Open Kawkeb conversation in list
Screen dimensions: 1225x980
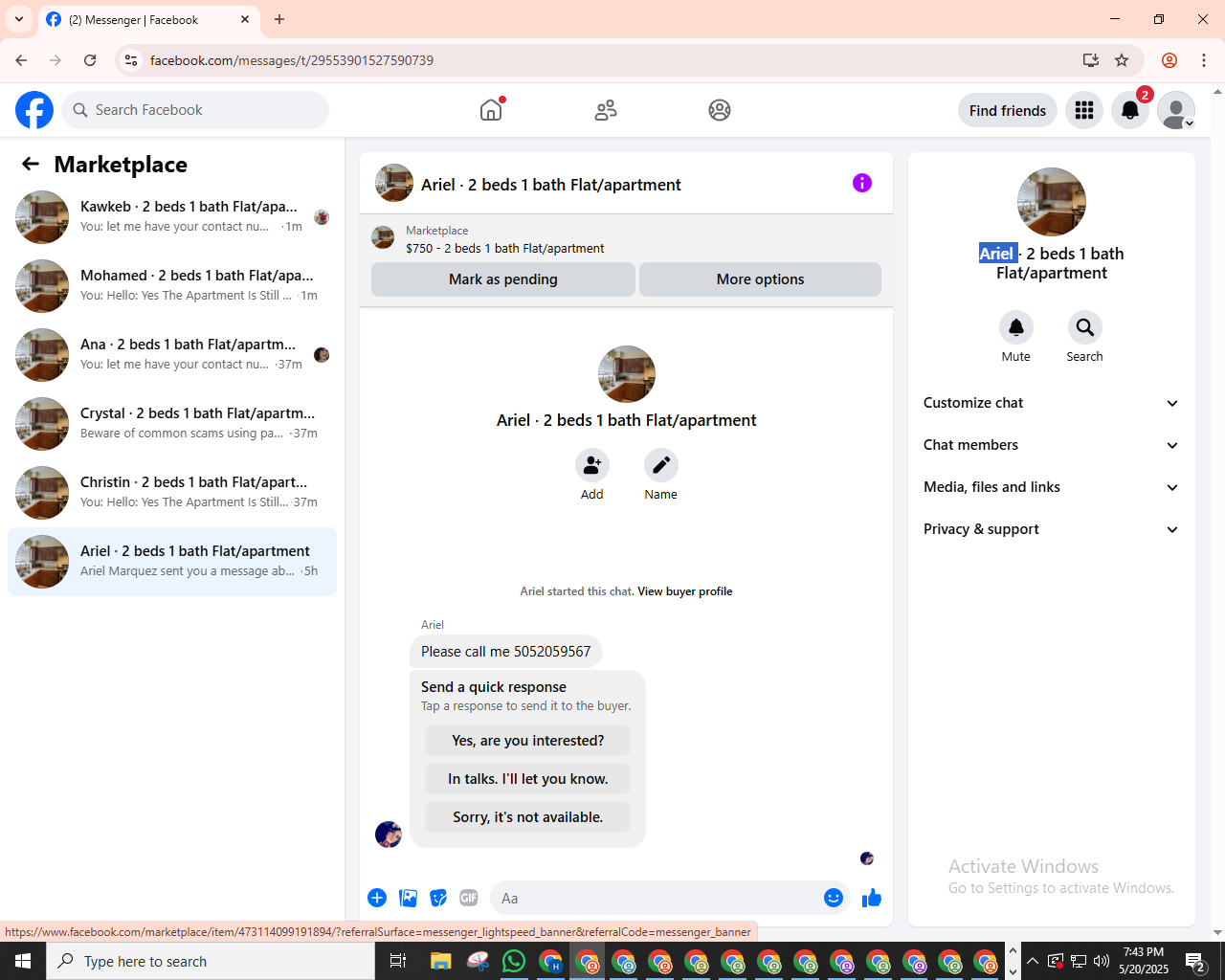pos(172,217)
